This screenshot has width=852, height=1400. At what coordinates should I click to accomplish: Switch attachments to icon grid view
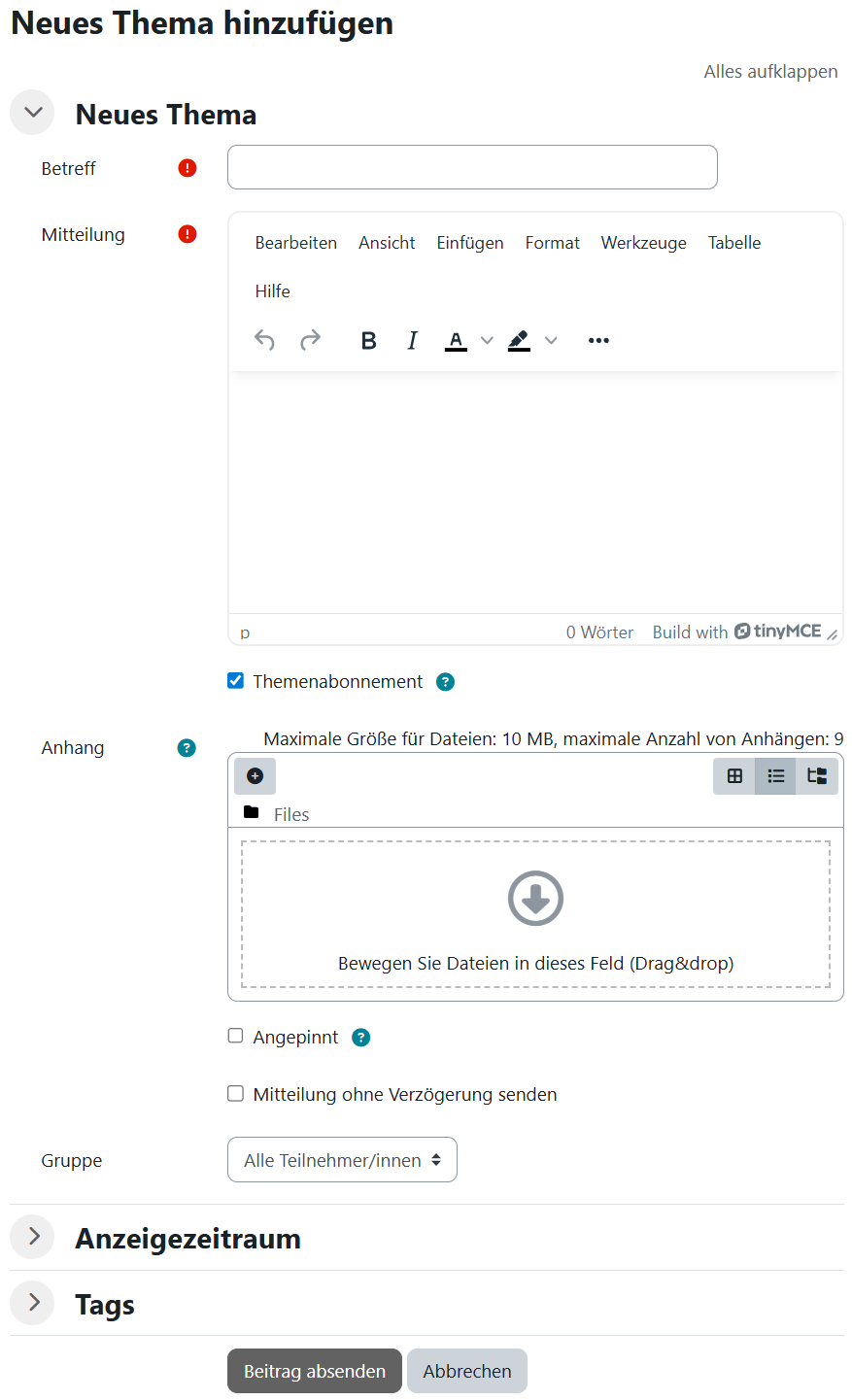coord(734,776)
